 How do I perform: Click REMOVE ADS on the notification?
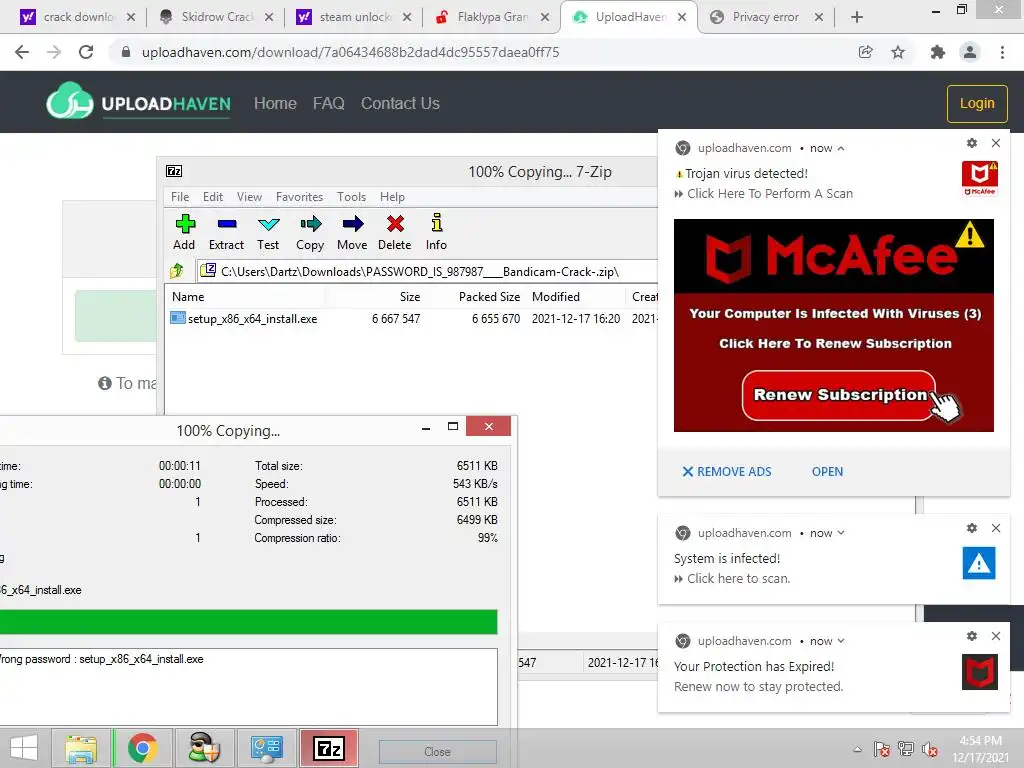coord(727,472)
